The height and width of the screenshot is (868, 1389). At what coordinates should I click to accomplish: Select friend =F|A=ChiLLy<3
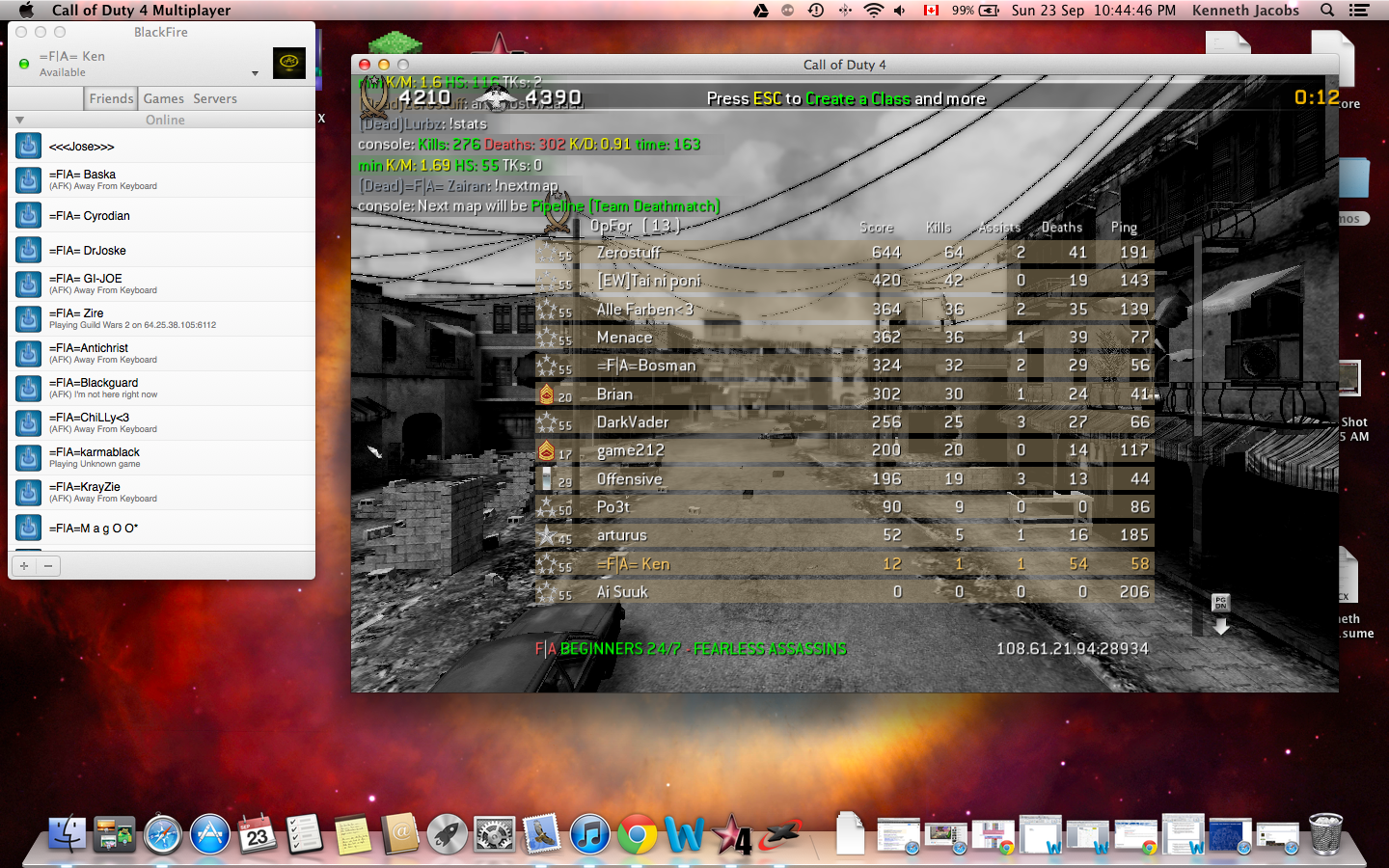(x=162, y=423)
